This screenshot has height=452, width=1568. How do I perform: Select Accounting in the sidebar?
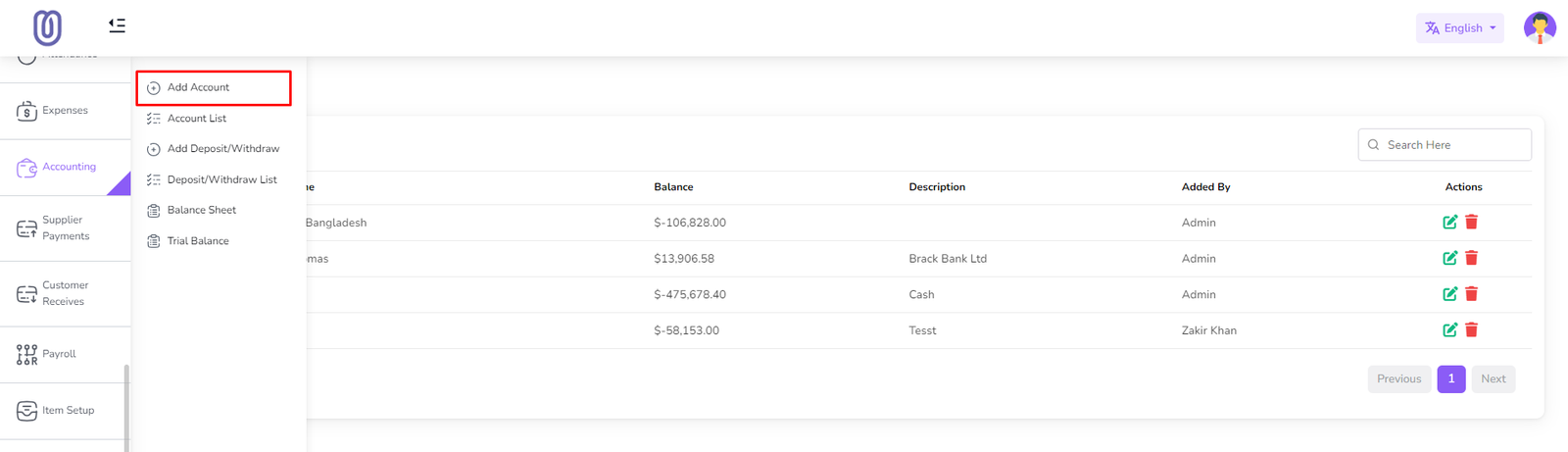click(68, 167)
